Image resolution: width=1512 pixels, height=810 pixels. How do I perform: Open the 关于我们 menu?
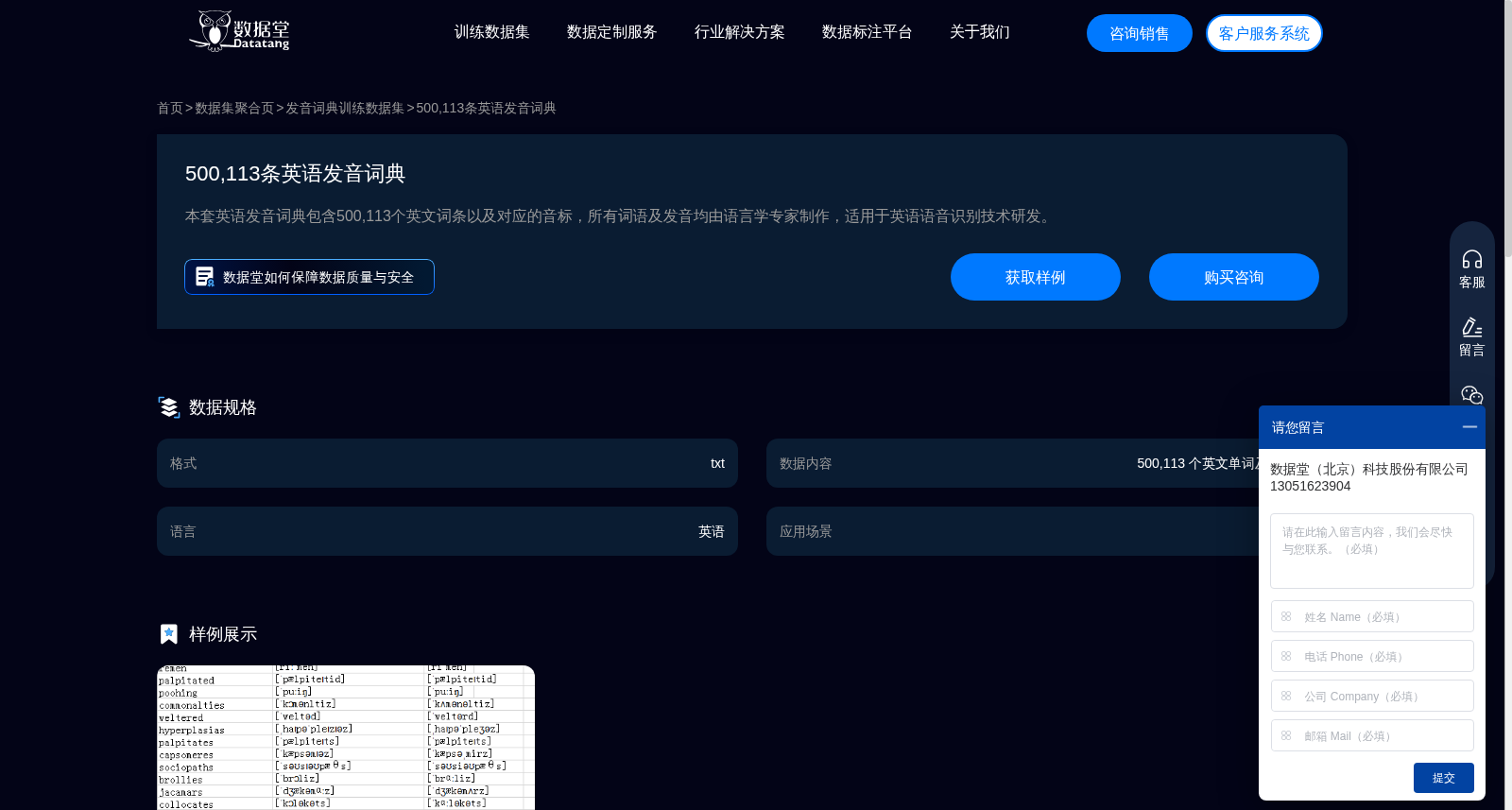(980, 32)
